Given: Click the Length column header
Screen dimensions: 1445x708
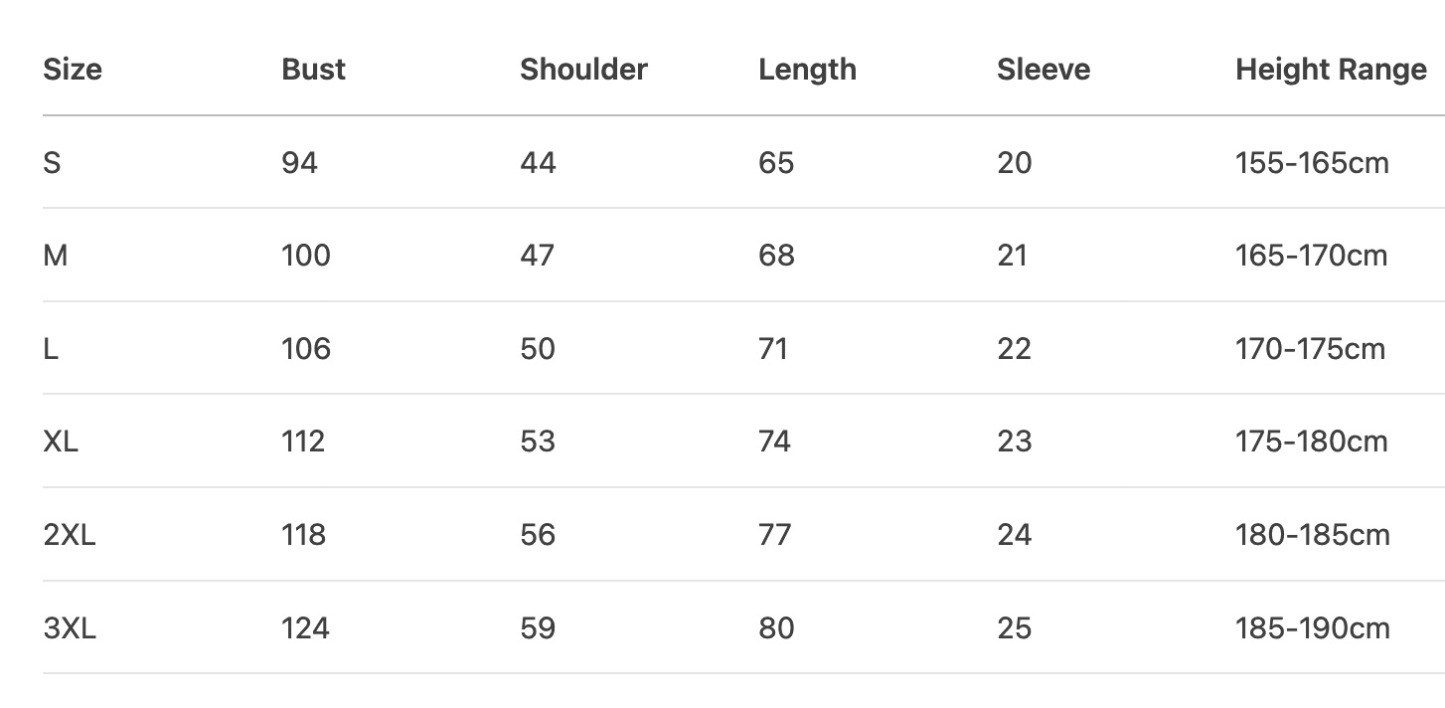Looking at the screenshot, I should pos(807,69).
